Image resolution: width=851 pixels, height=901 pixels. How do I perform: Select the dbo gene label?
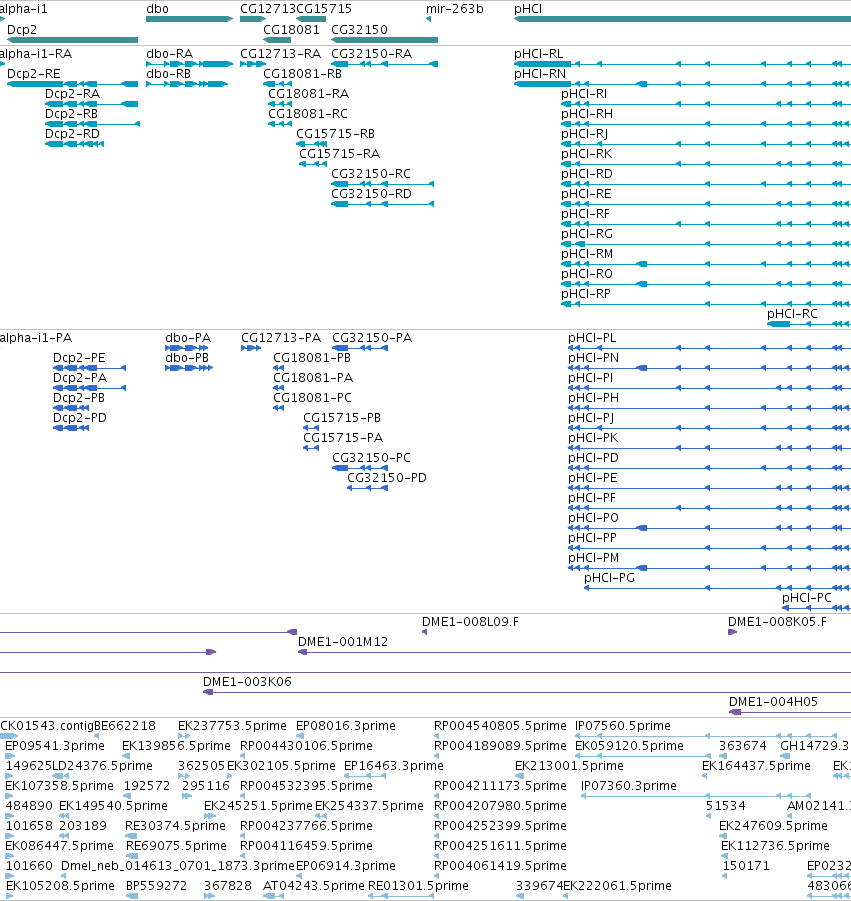(157, 9)
